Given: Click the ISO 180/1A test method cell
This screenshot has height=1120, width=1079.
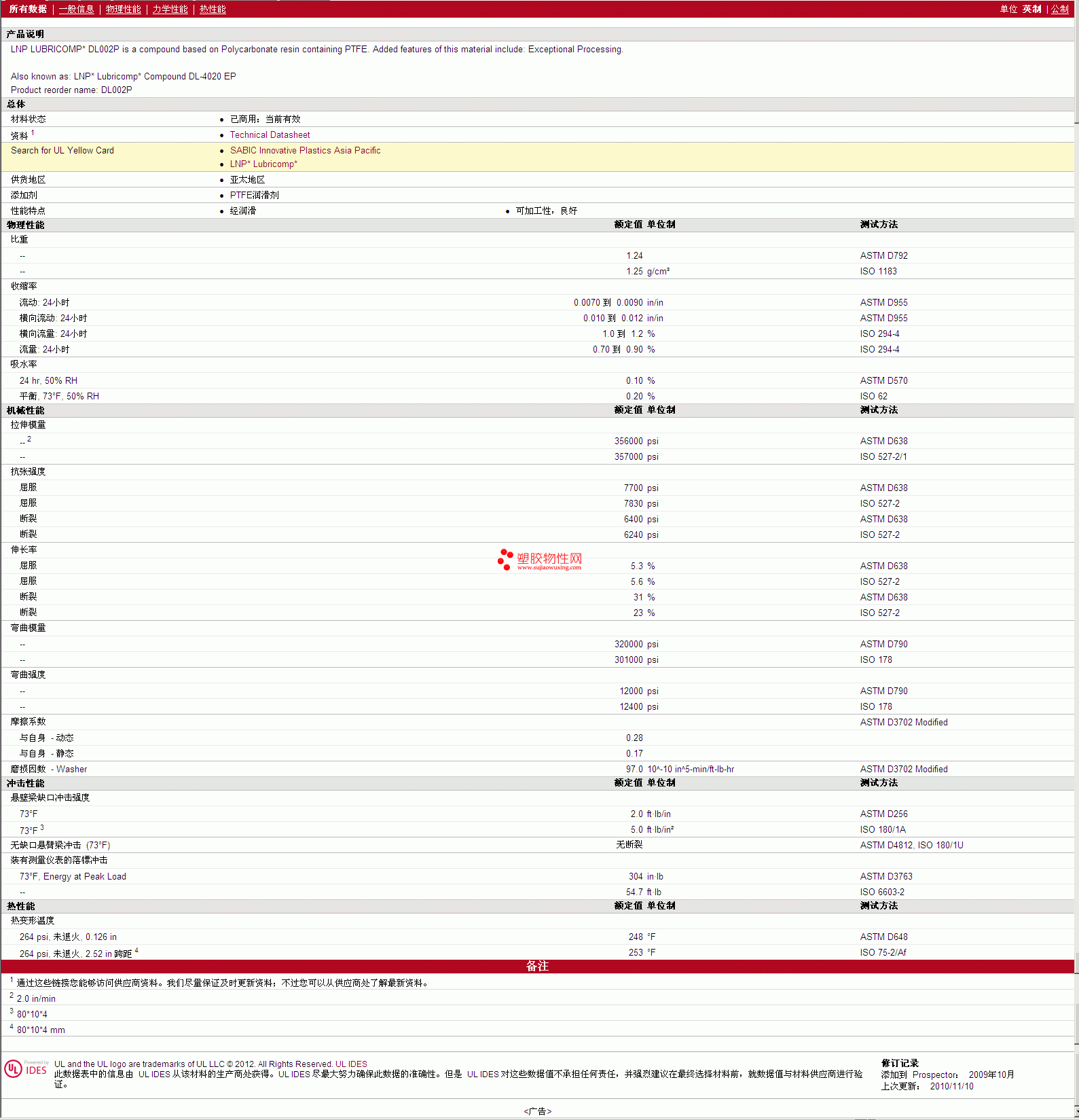Looking at the screenshot, I should 883,830.
